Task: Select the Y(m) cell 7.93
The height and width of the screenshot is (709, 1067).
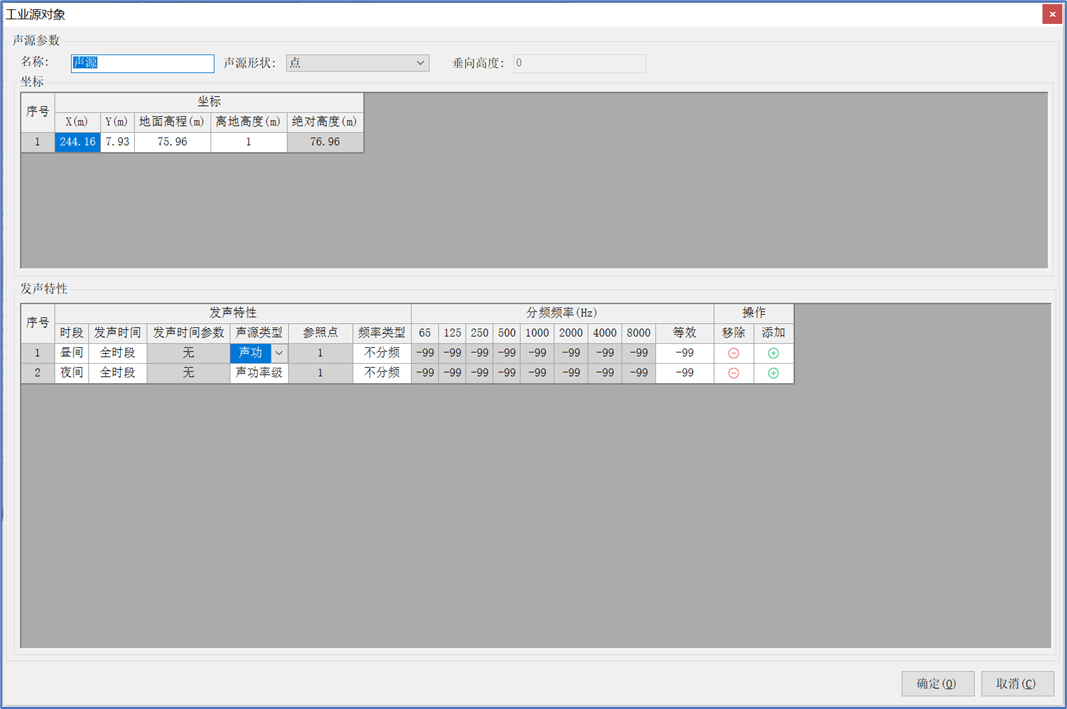Action: click(x=117, y=142)
